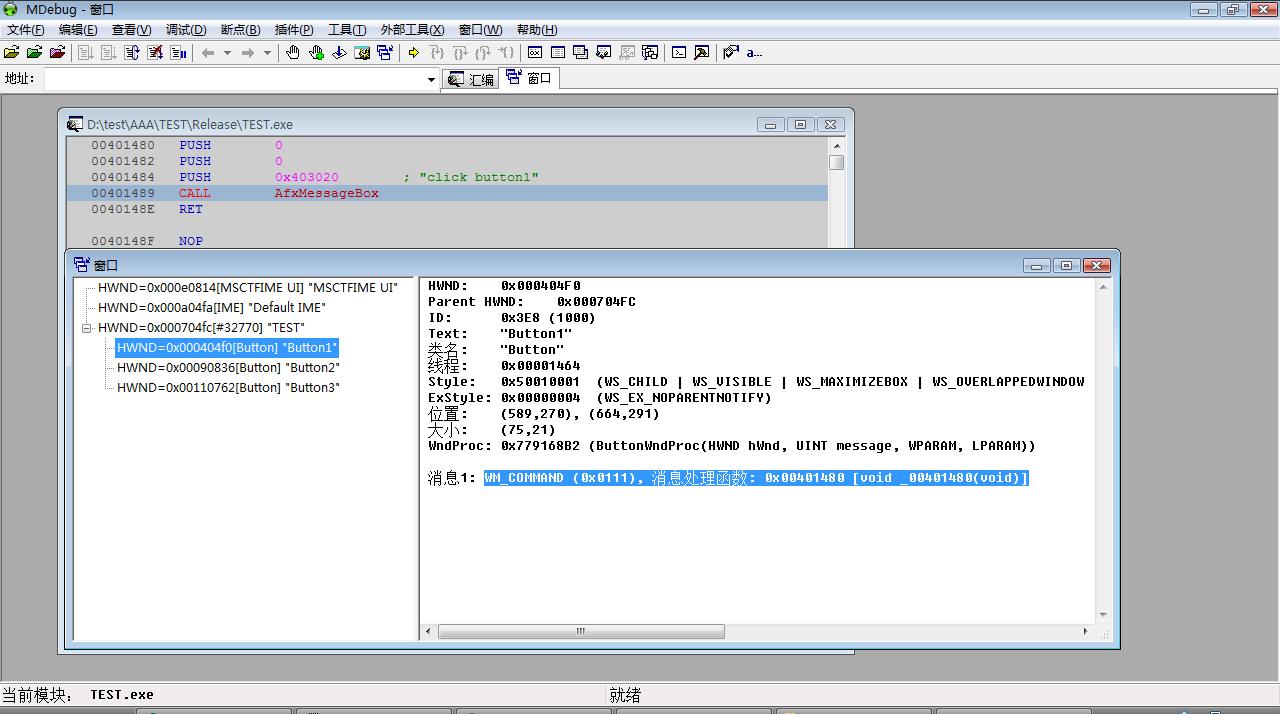Click the command console toolbar icon

coord(679,53)
